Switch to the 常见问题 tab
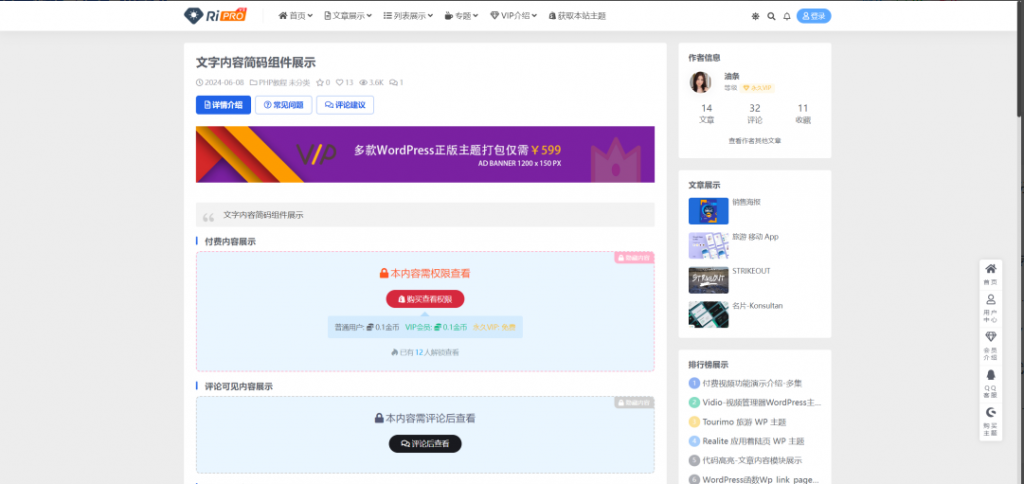 [x=283, y=105]
